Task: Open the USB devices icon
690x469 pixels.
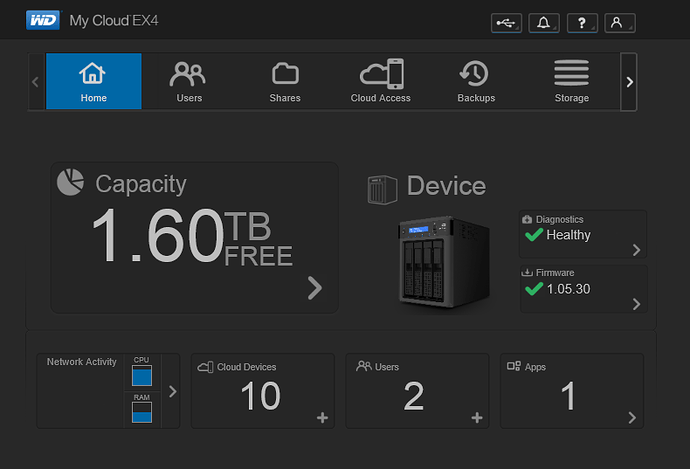Action: 506,23
